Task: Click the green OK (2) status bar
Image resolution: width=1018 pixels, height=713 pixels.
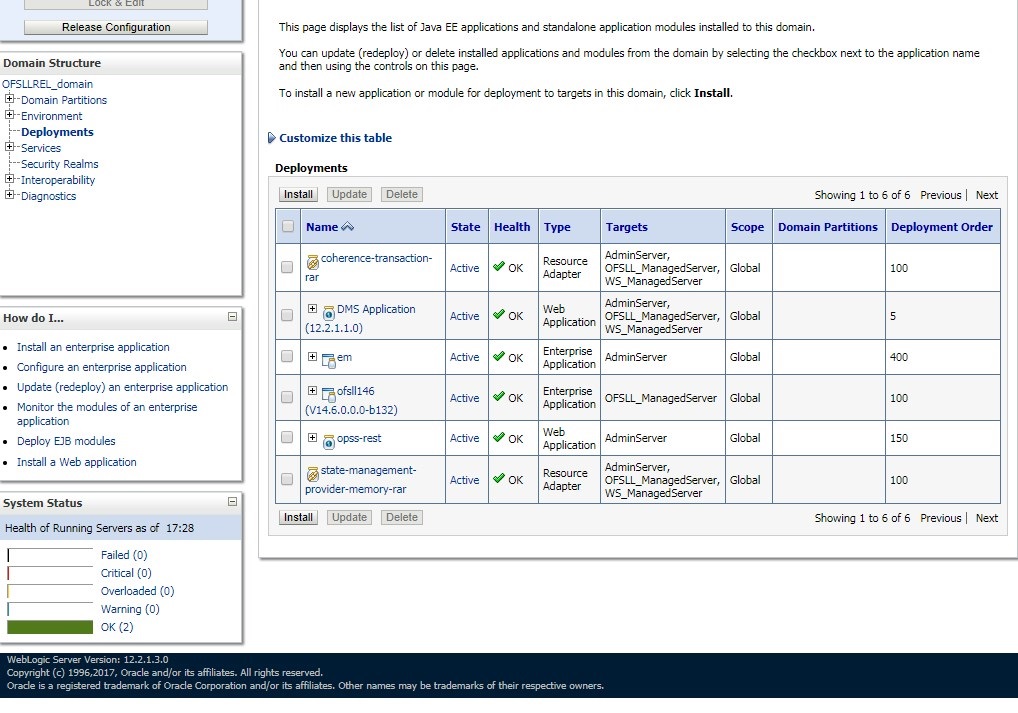Action: pos(50,627)
